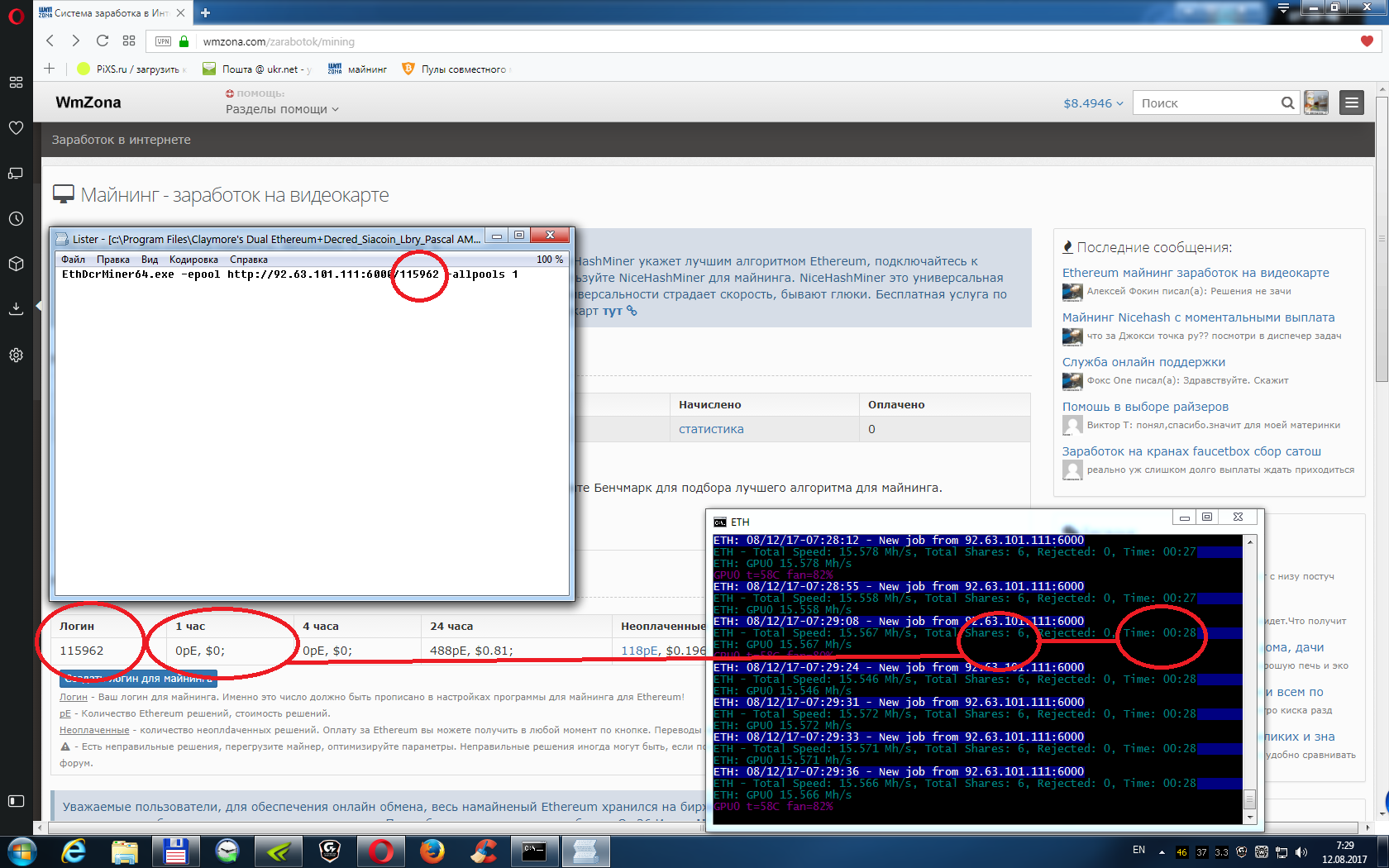The width and height of the screenshot is (1389, 868).
Task: Click the Поиск search input field
Action: [x=1207, y=103]
